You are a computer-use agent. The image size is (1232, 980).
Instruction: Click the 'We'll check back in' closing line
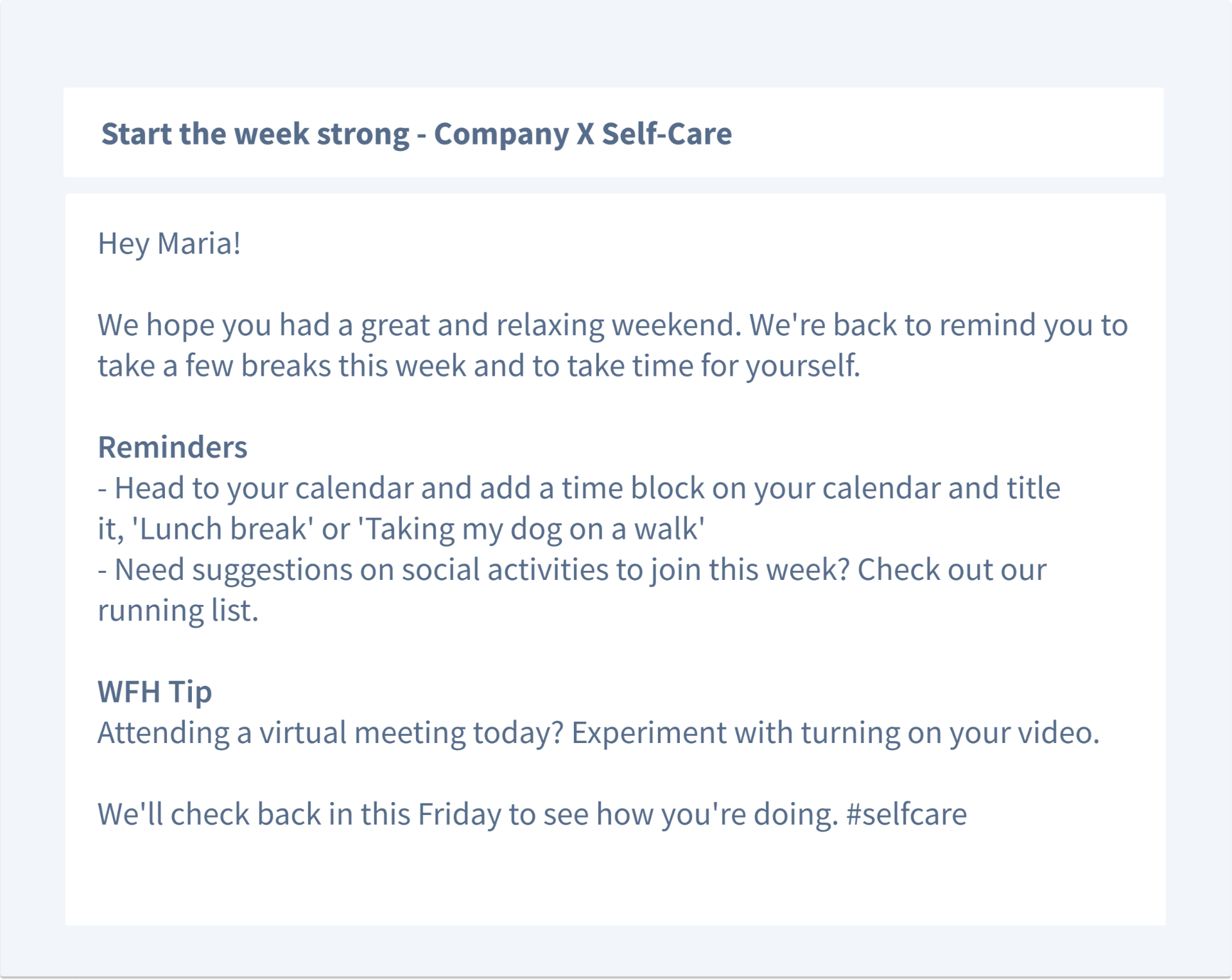click(257, 814)
